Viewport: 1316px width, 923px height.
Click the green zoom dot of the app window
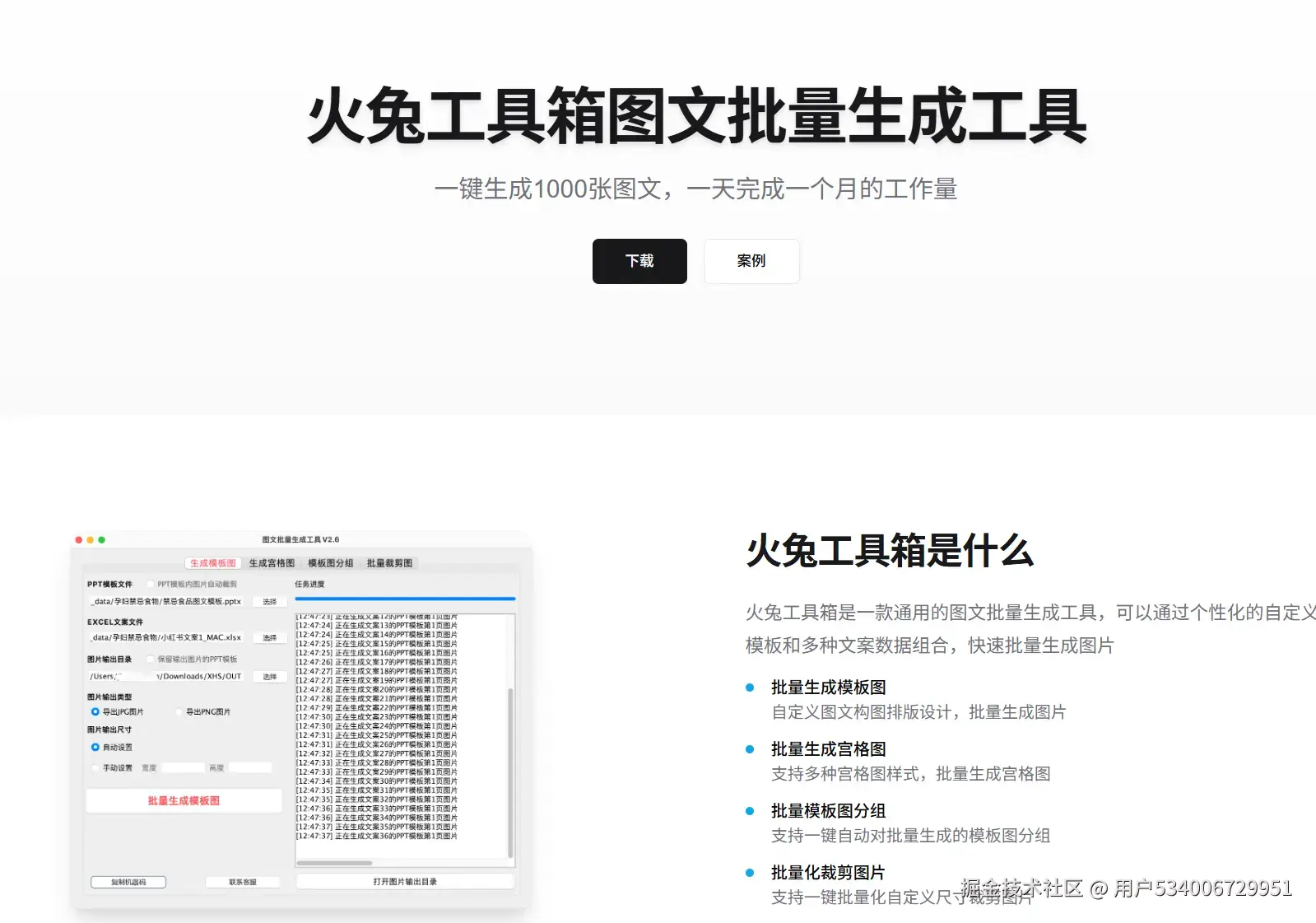tap(102, 540)
